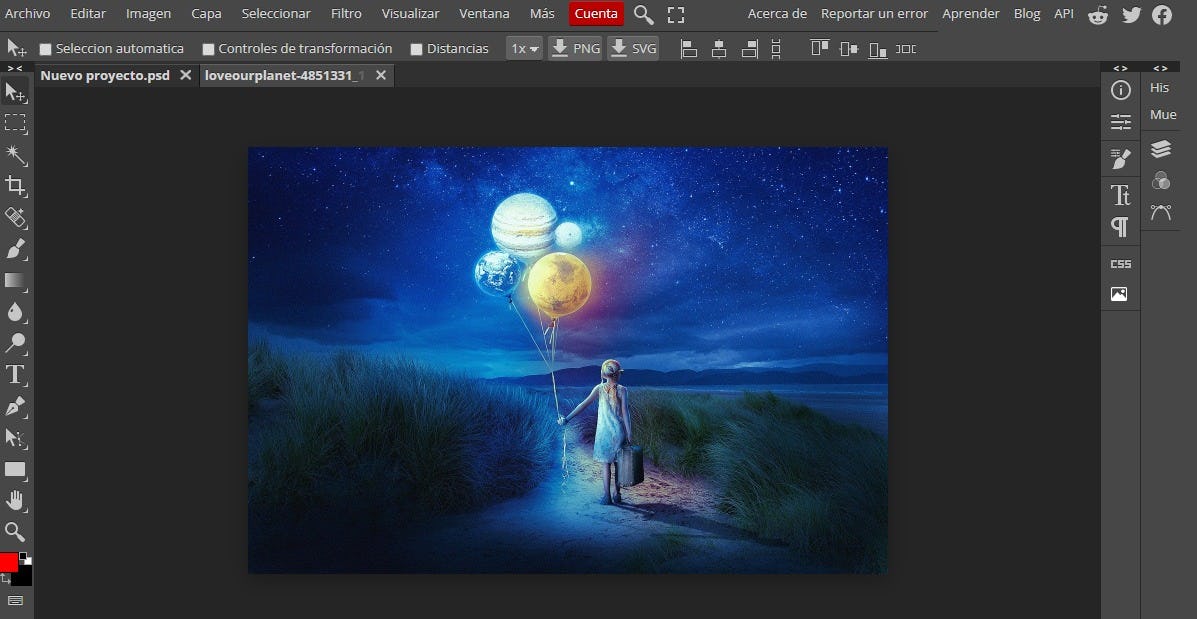Select the Magic Wand tool
Screen dimensions: 1197x619
tap(15, 154)
